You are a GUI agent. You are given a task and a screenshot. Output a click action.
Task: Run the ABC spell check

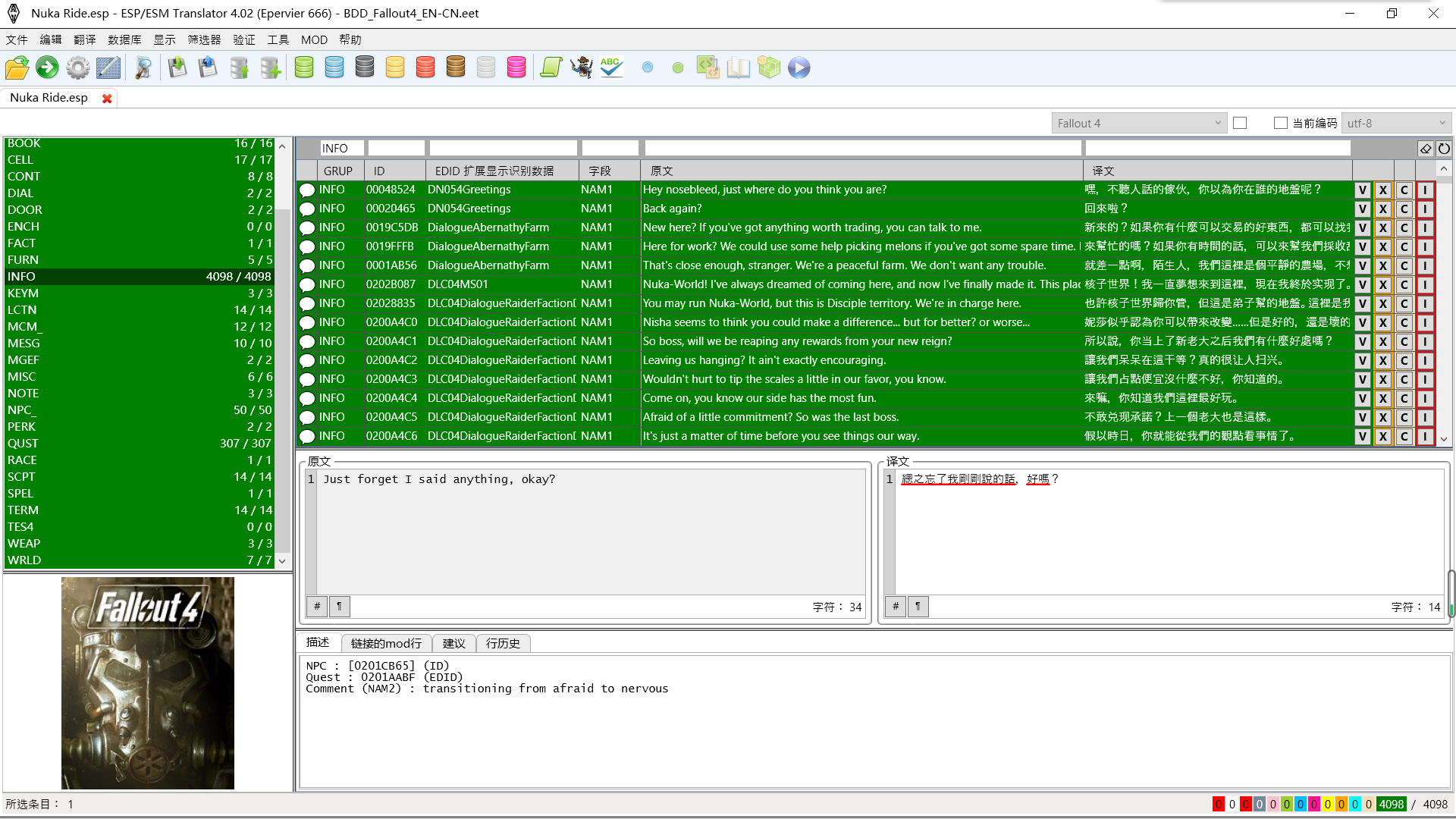[x=611, y=67]
